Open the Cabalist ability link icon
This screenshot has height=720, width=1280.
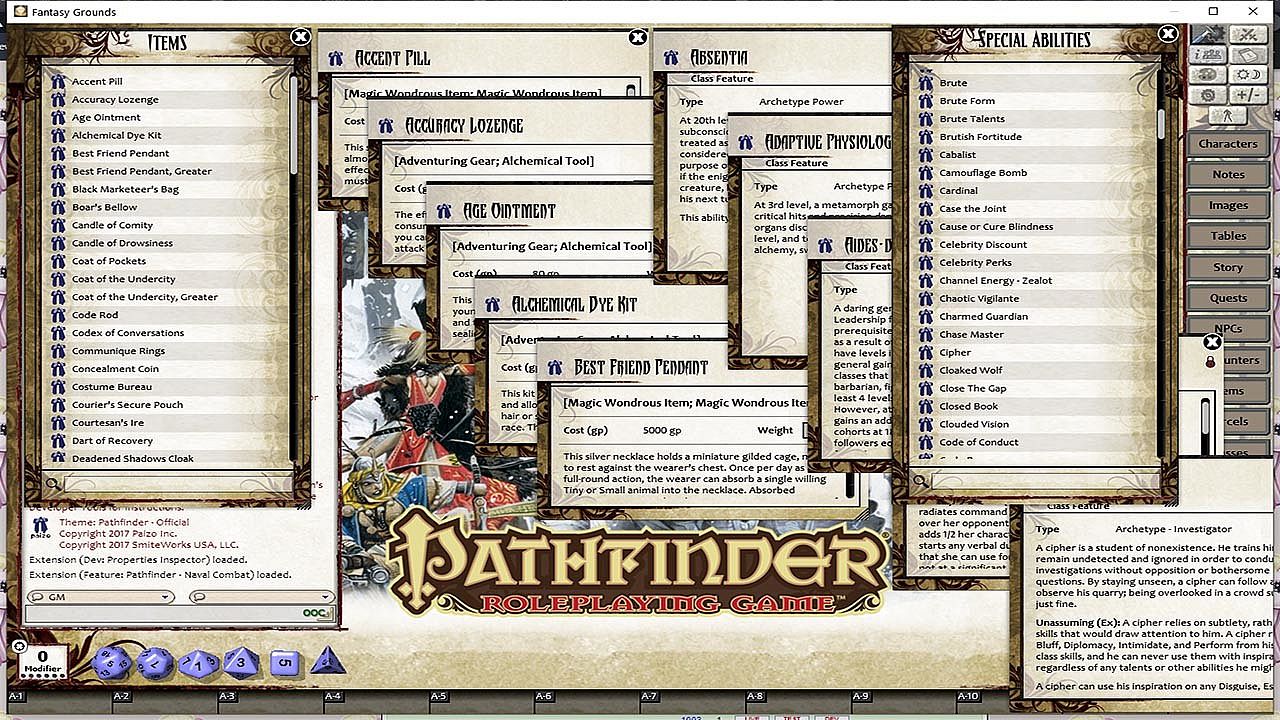(926, 155)
